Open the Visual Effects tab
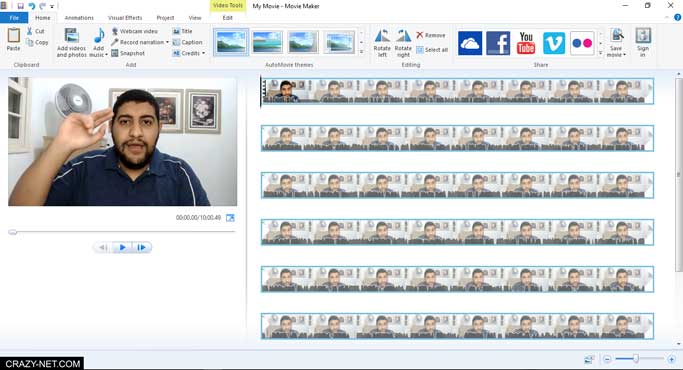This screenshot has width=683, height=370. pyautogui.click(x=125, y=18)
